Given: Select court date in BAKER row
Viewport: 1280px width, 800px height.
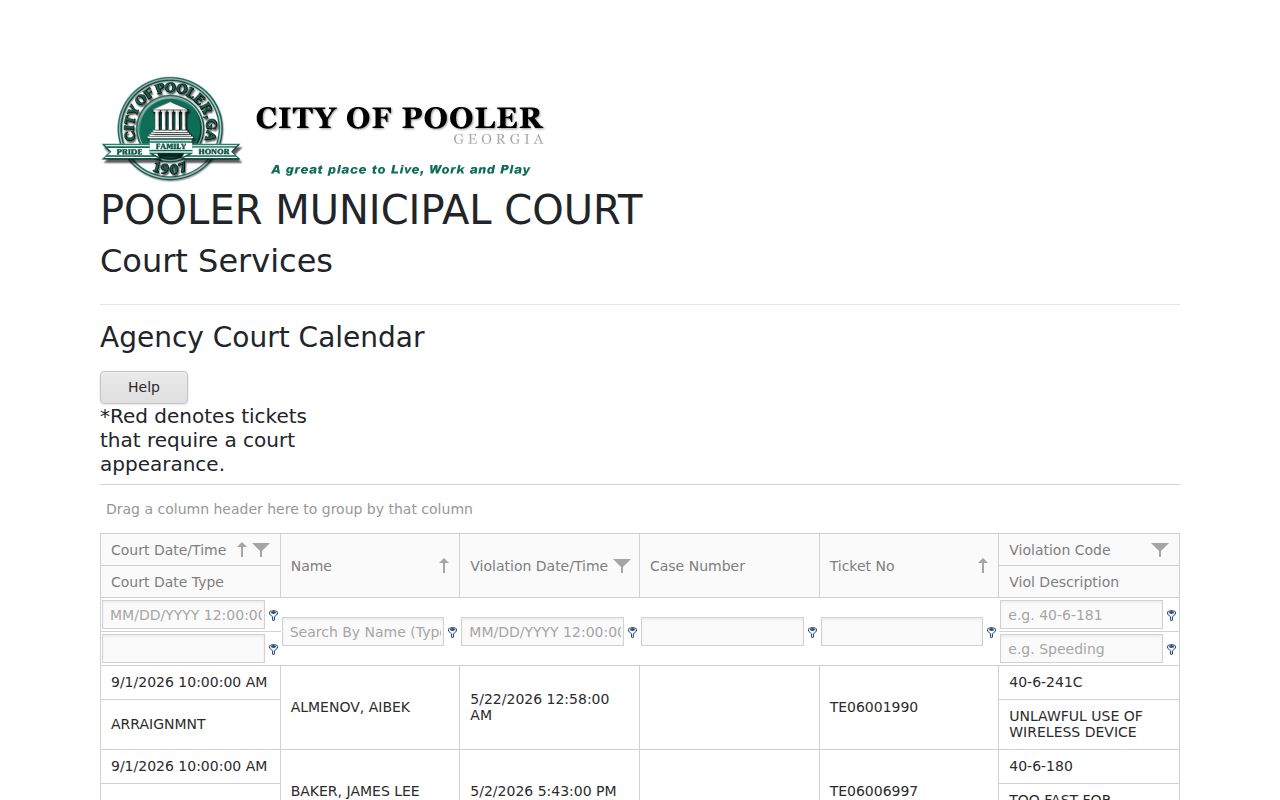Looking at the screenshot, I should click(189, 766).
